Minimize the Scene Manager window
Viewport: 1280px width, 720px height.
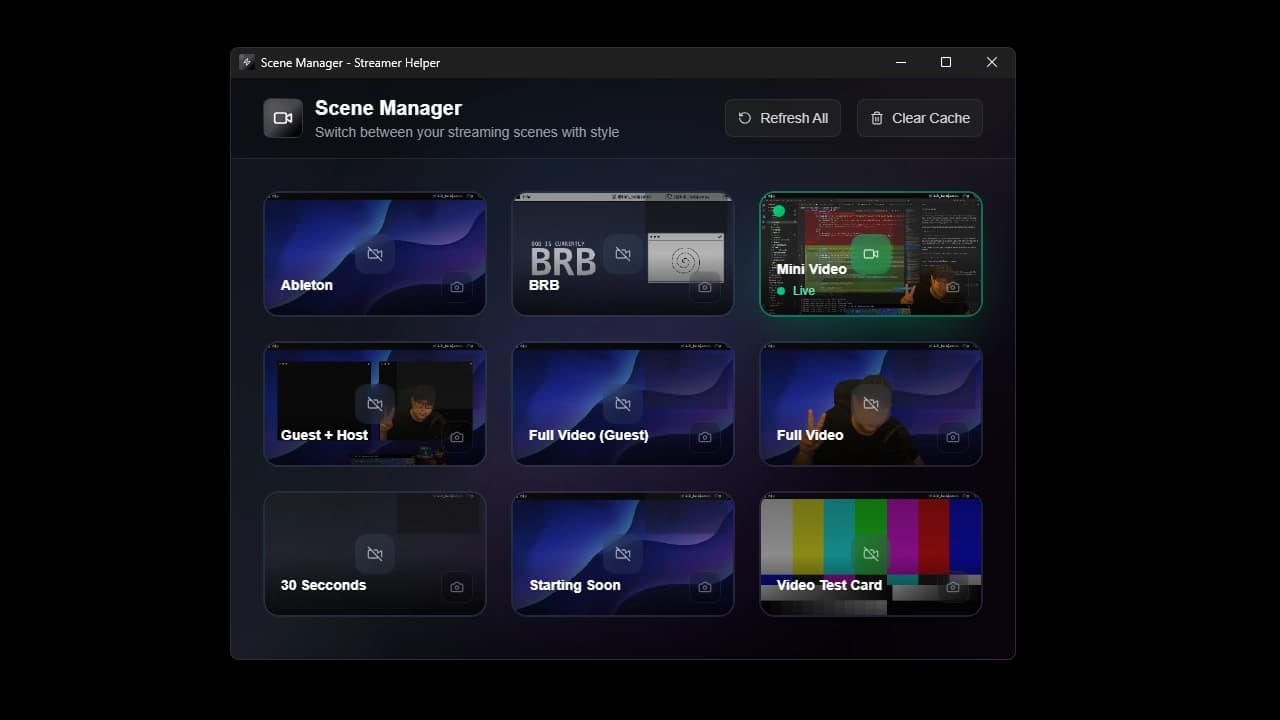point(901,62)
